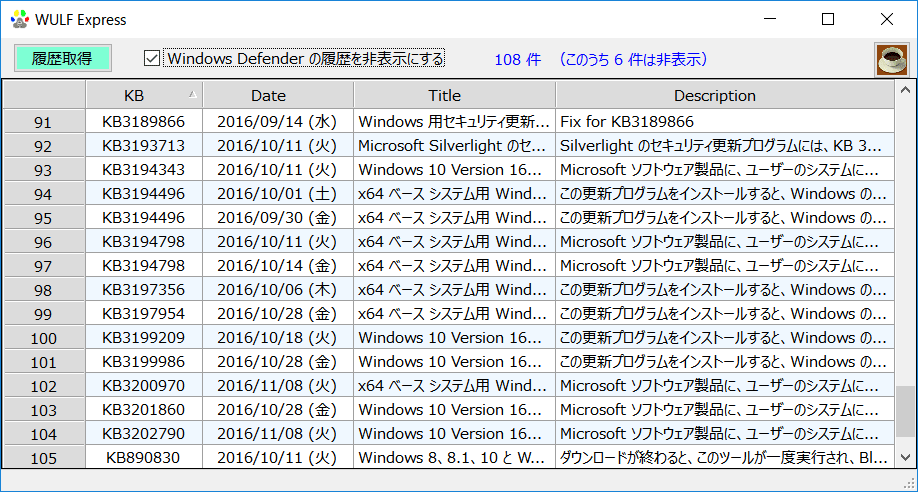Minimize the WULF Express window
The height and width of the screenshot is (492, 918).
click(x=769, y=19)
